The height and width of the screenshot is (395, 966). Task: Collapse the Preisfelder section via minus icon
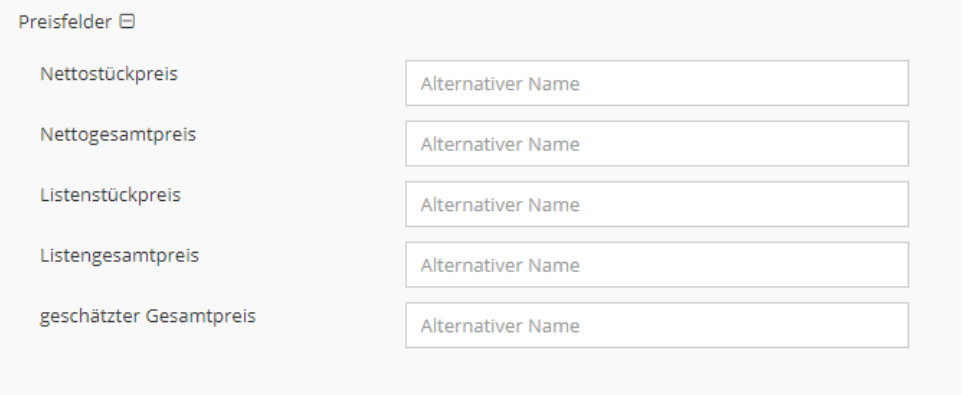(127, 22)
